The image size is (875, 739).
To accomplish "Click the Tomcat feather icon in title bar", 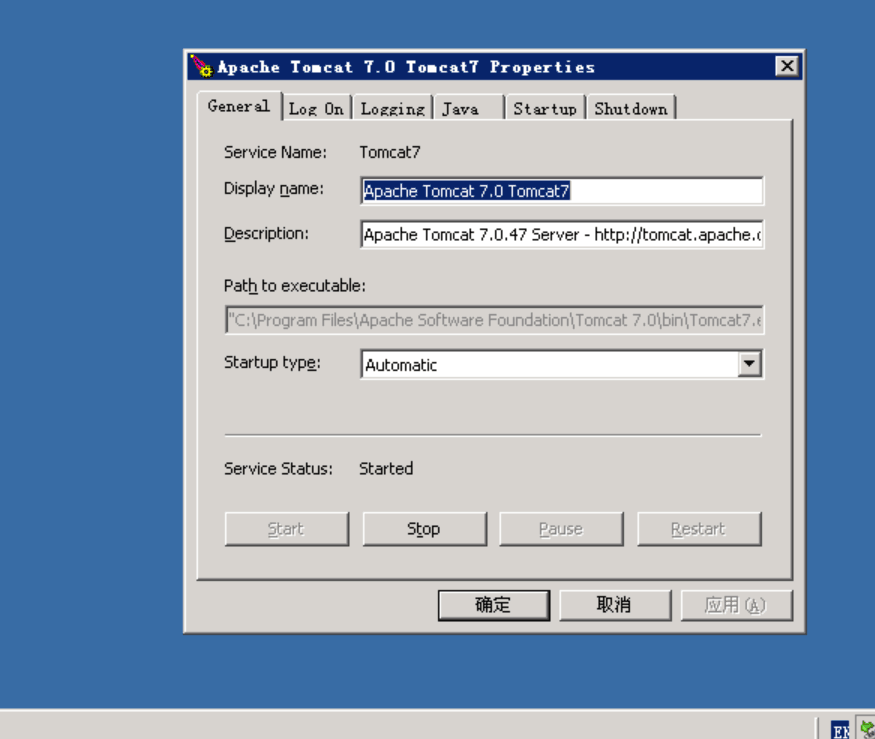I will [201, 66].
